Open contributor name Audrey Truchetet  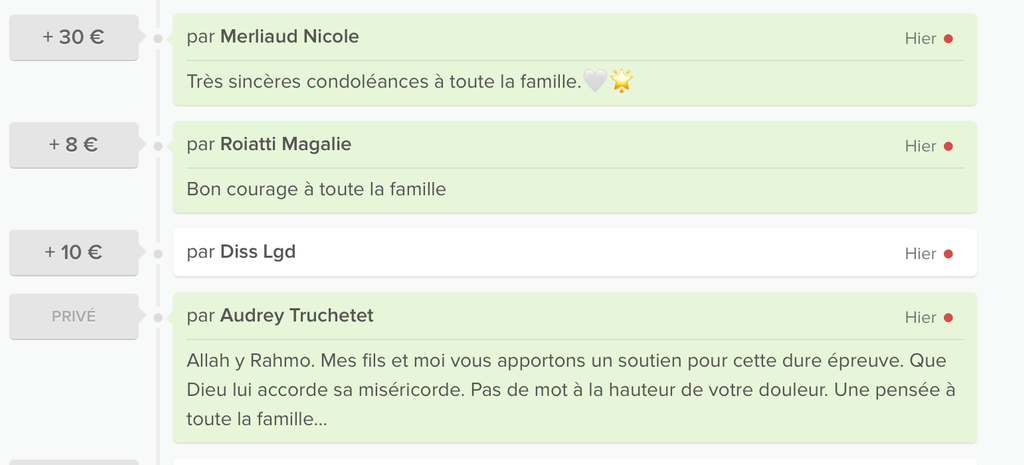tap(296, 316)
